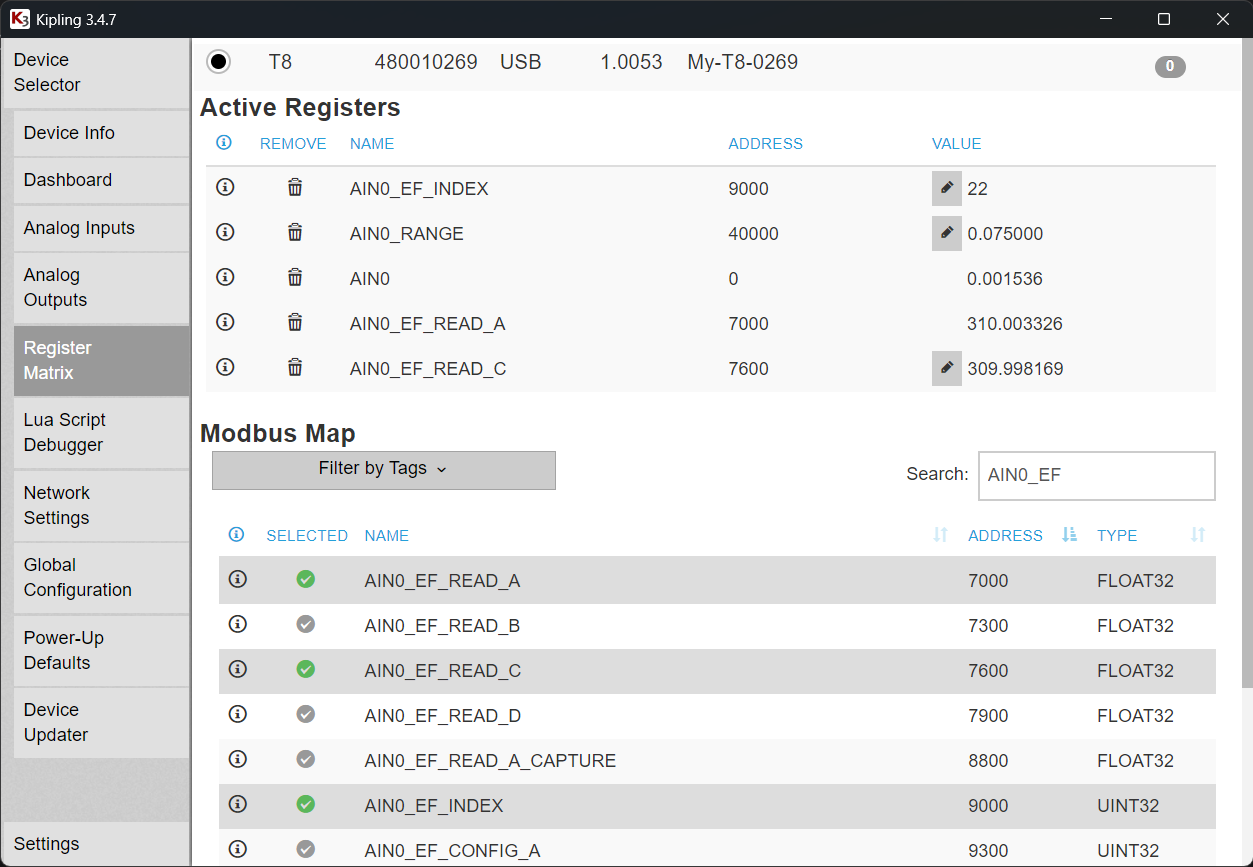Click Modbus Map header info icon
Screen dimensions: 1253x867
click(x=236, y=535)
